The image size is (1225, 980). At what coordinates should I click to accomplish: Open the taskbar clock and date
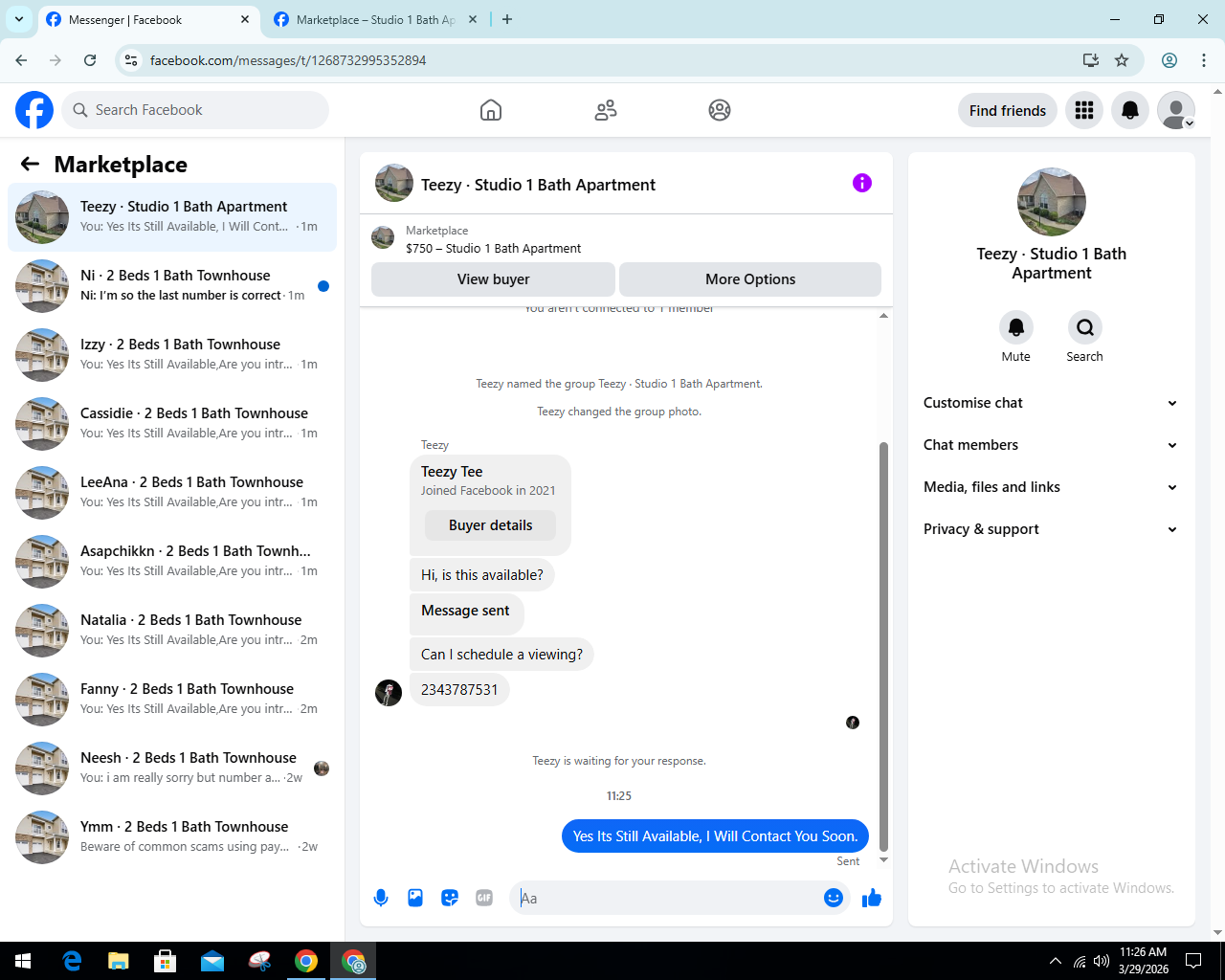click(1144, 961)
